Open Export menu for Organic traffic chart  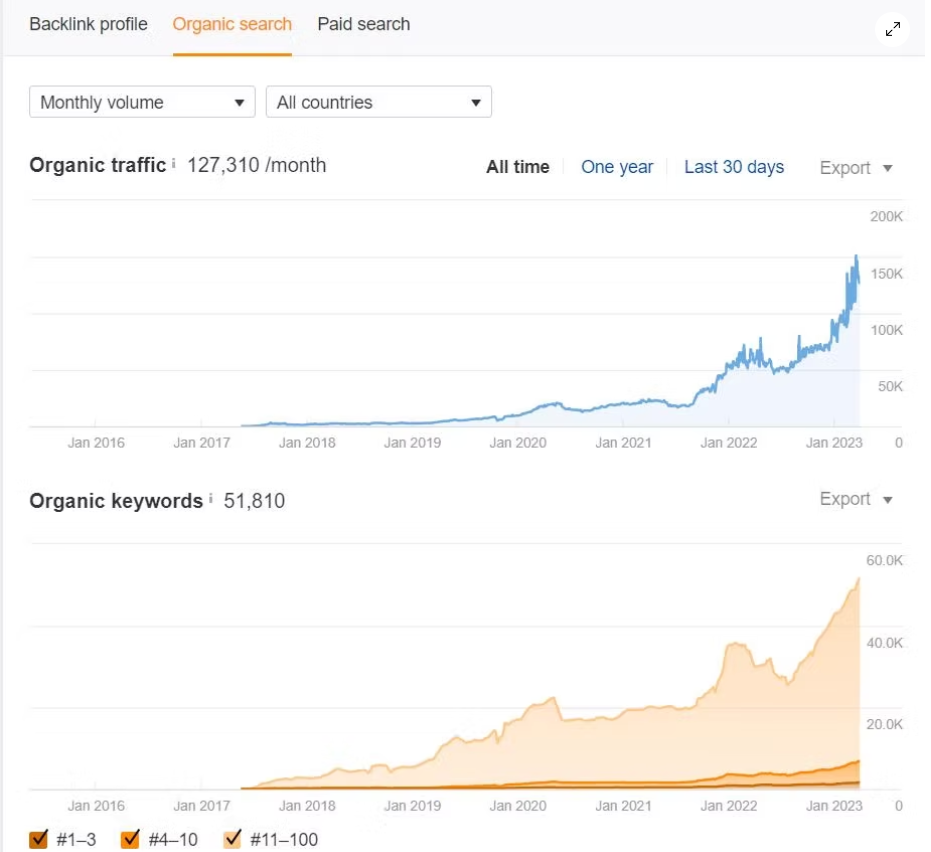[x=856, y=168]
